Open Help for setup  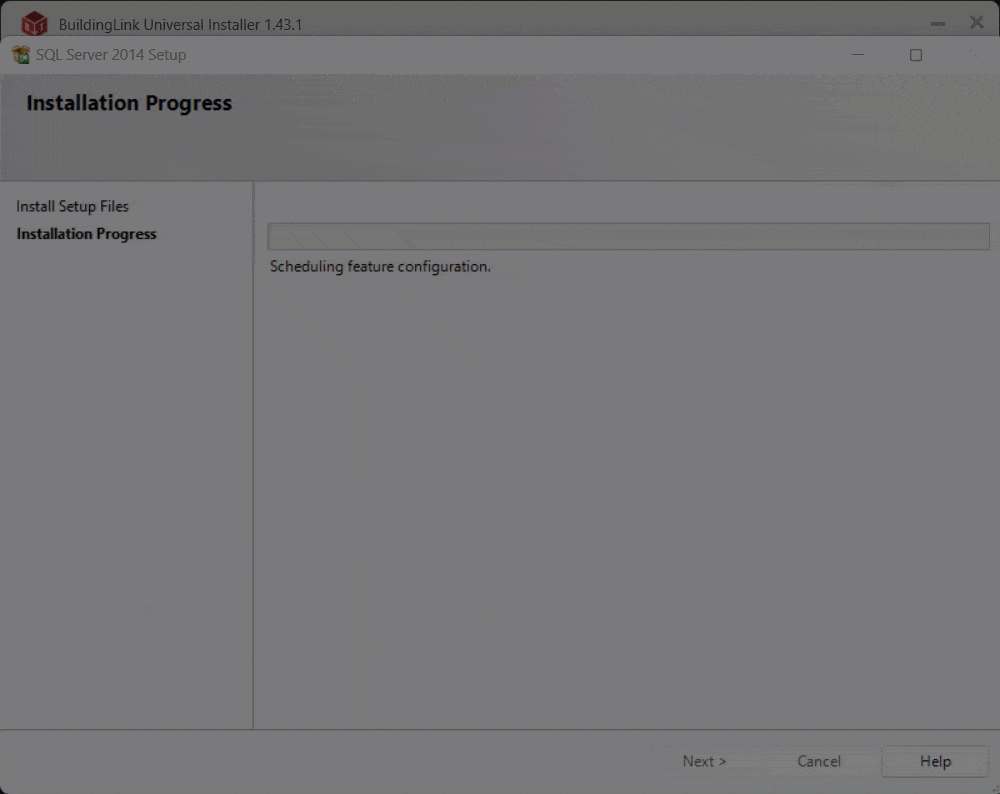click(x=935, y=761)
